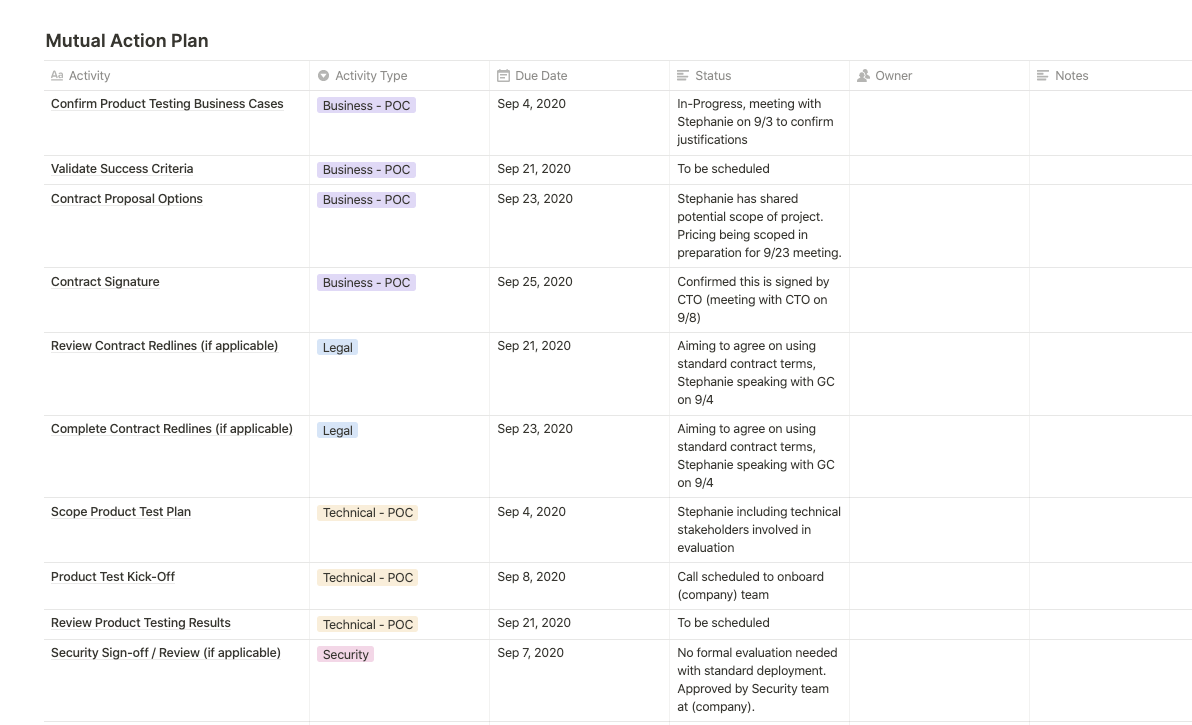
Task: Click the Activity column title icon
Action: coord(57,76)
